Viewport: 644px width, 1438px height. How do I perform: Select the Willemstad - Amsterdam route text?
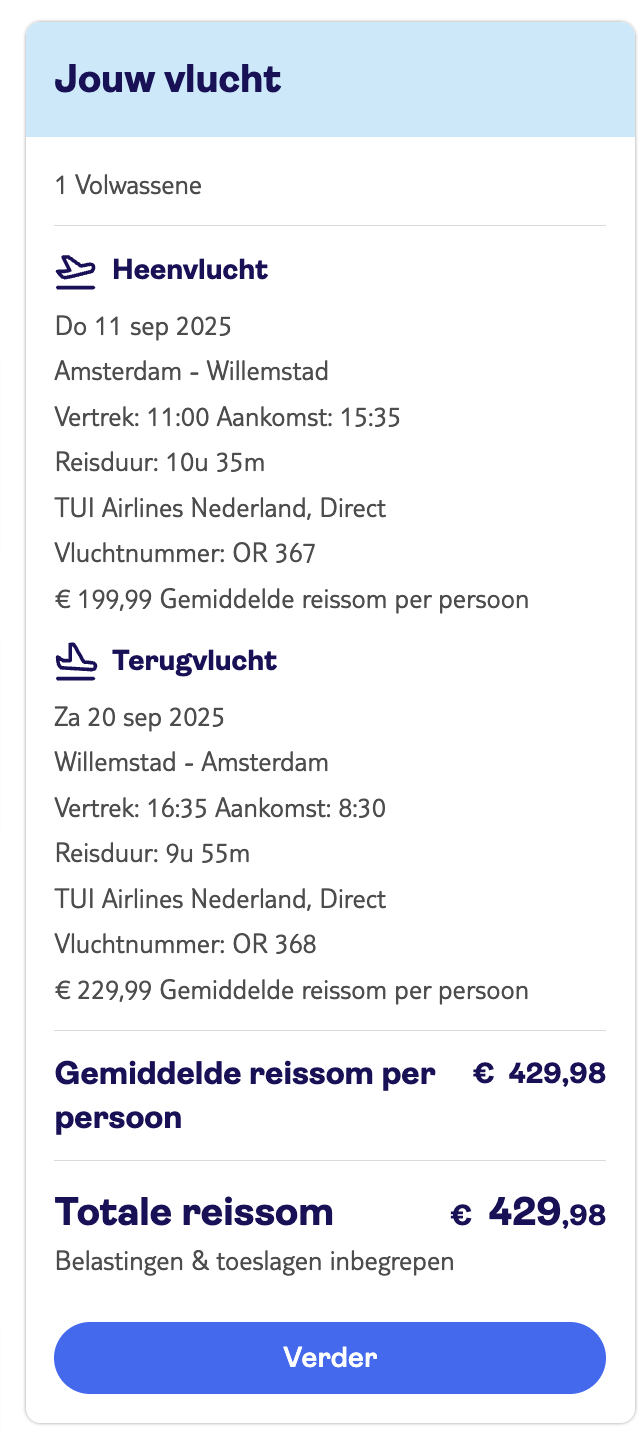pos(192,762)
